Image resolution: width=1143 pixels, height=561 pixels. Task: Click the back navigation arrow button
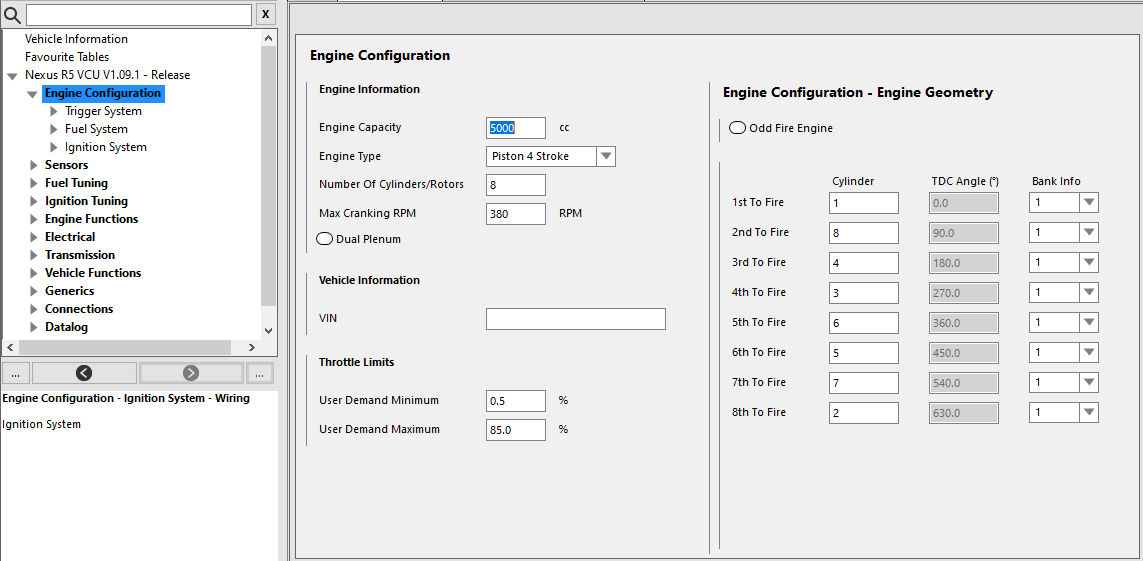click(84, 373)
